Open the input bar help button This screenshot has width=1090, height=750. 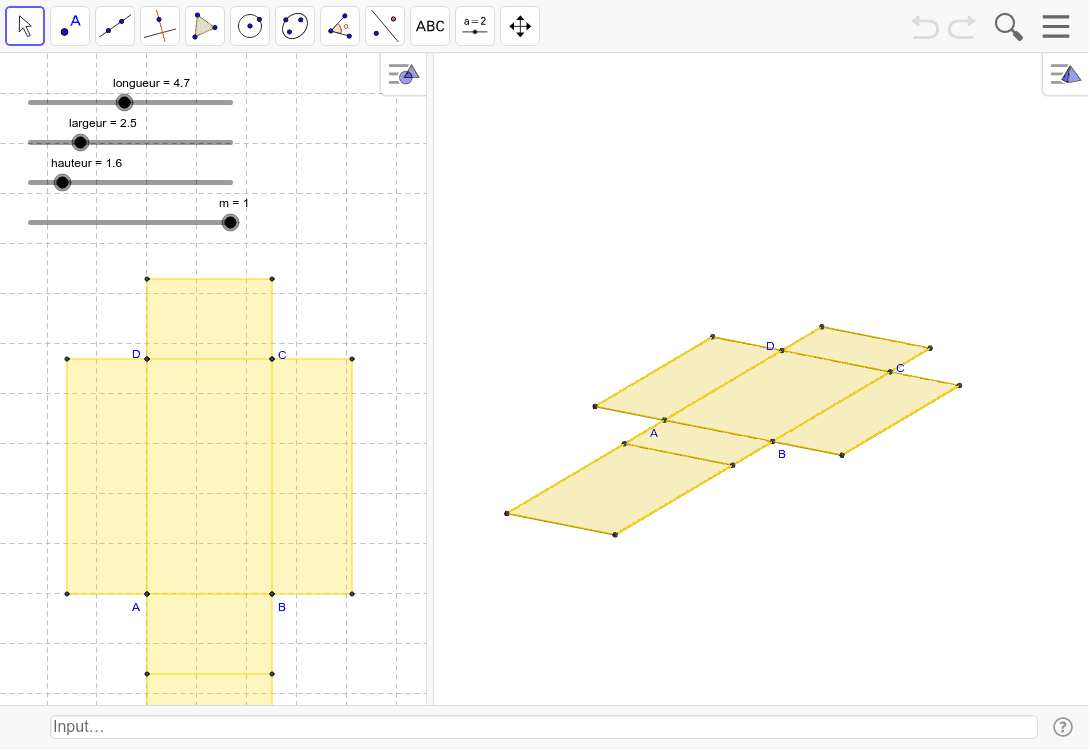(1063, 727)
